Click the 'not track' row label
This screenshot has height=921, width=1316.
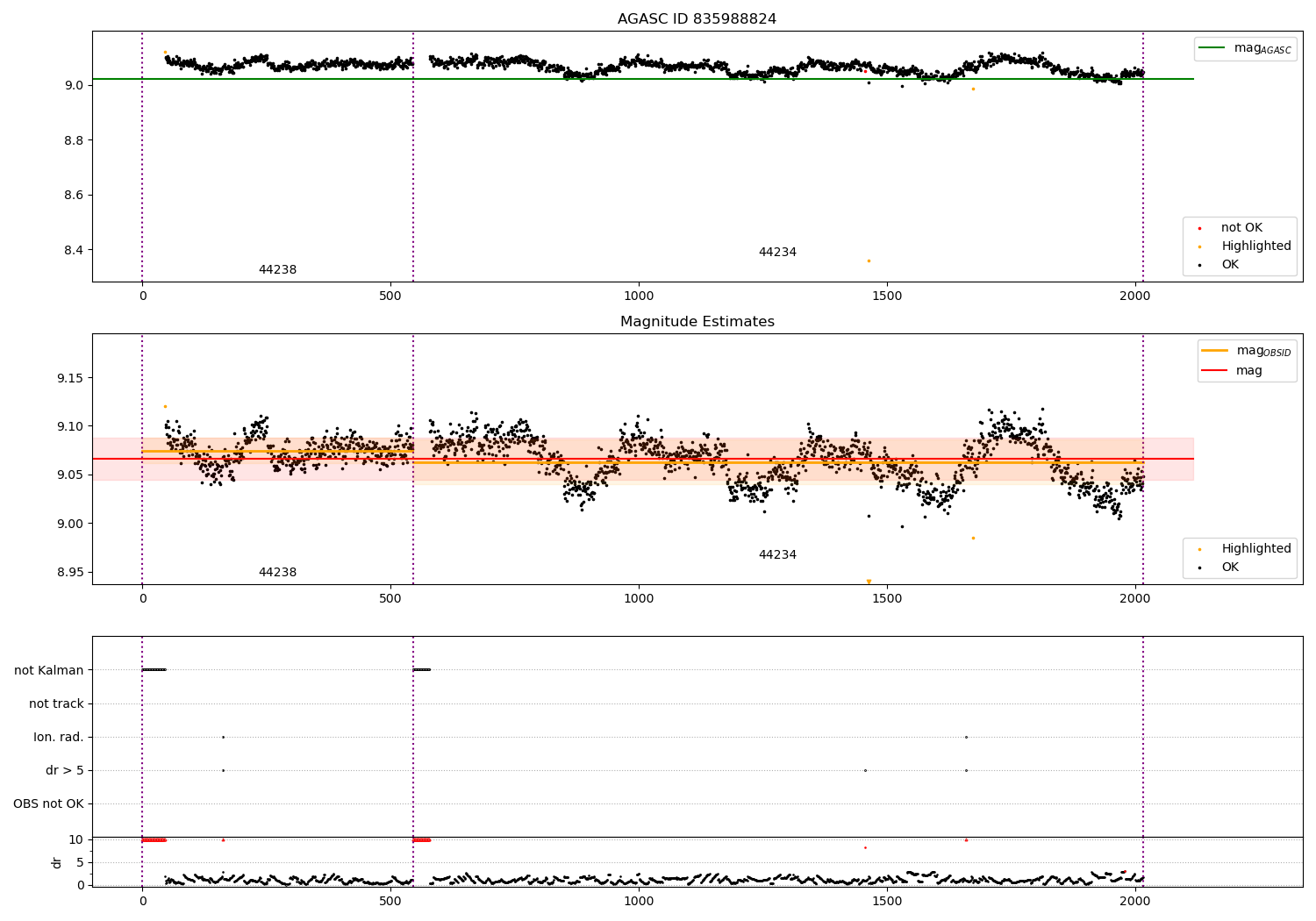tap(56, 703)
